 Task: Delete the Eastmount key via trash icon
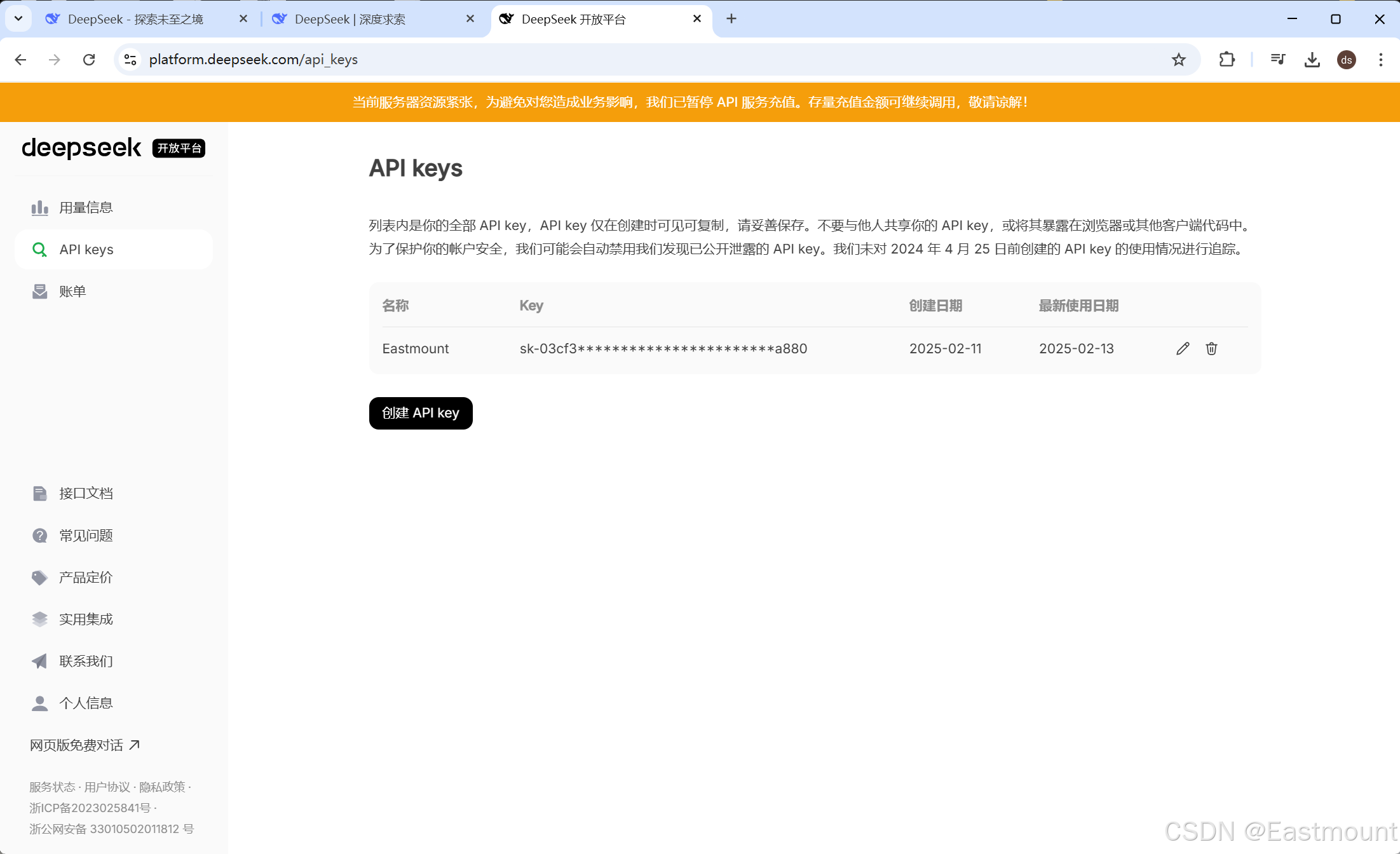click(x=1211, y=348)
